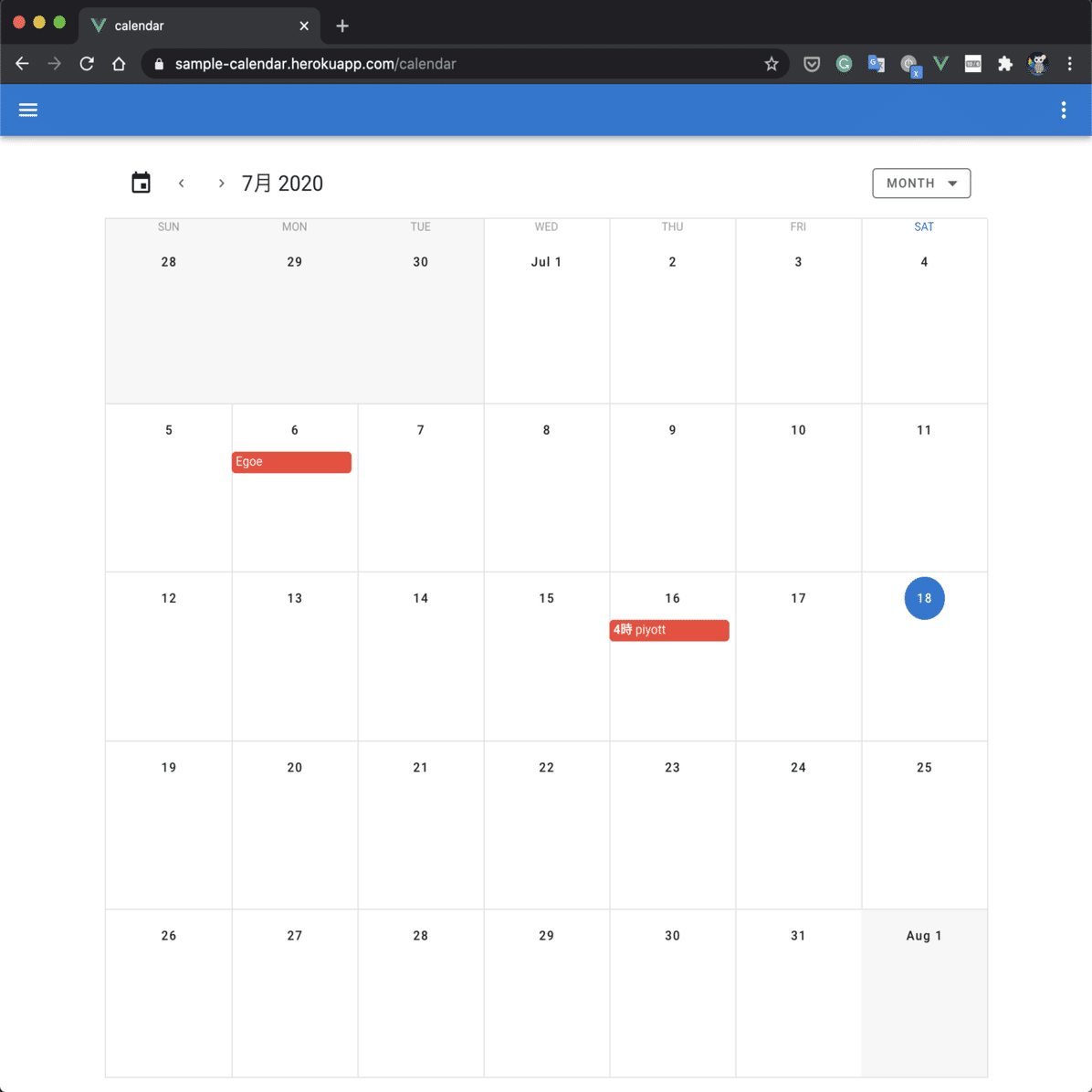Open the Egoe event
The image size is (1092, 1092).
point(291,462)
